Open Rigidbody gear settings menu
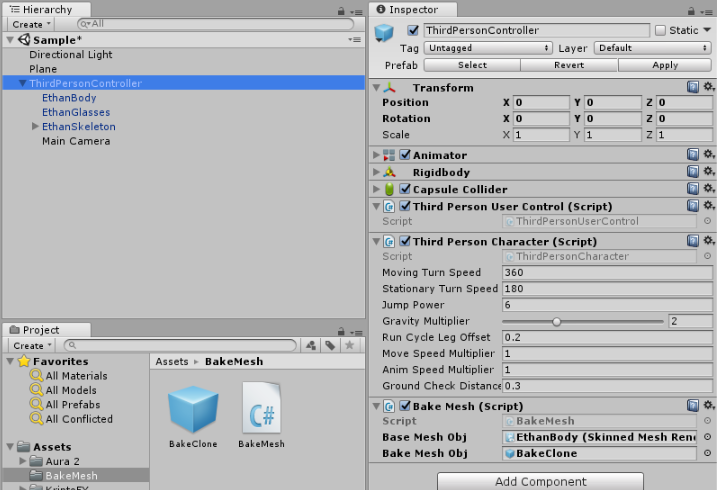 [x=708, y=171]
